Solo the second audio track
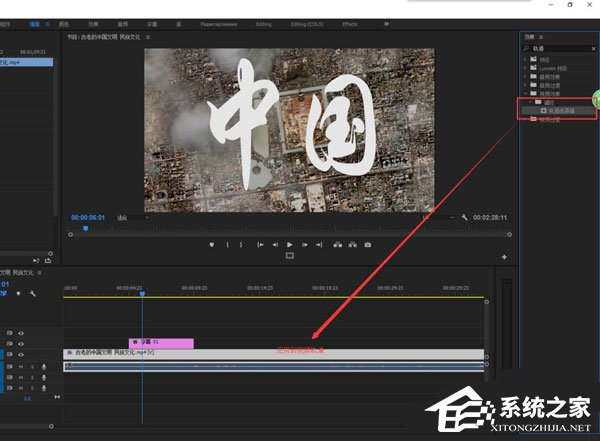The width and height of the screenshot is (600, 441). (32, 377)
